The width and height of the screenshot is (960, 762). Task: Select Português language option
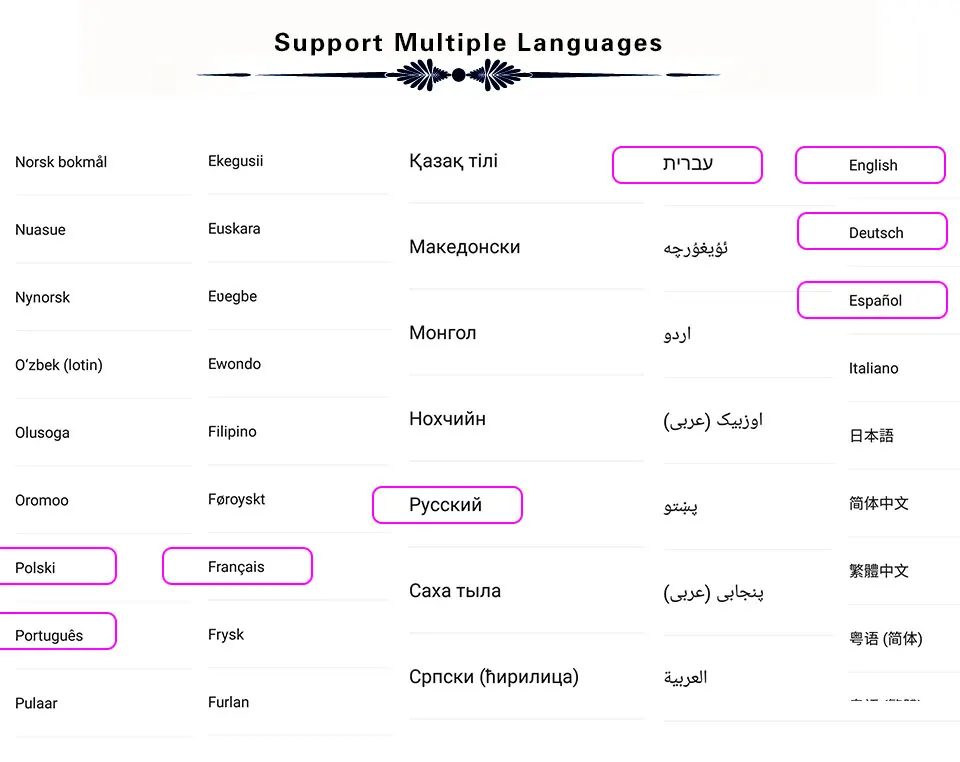point(49,636)
